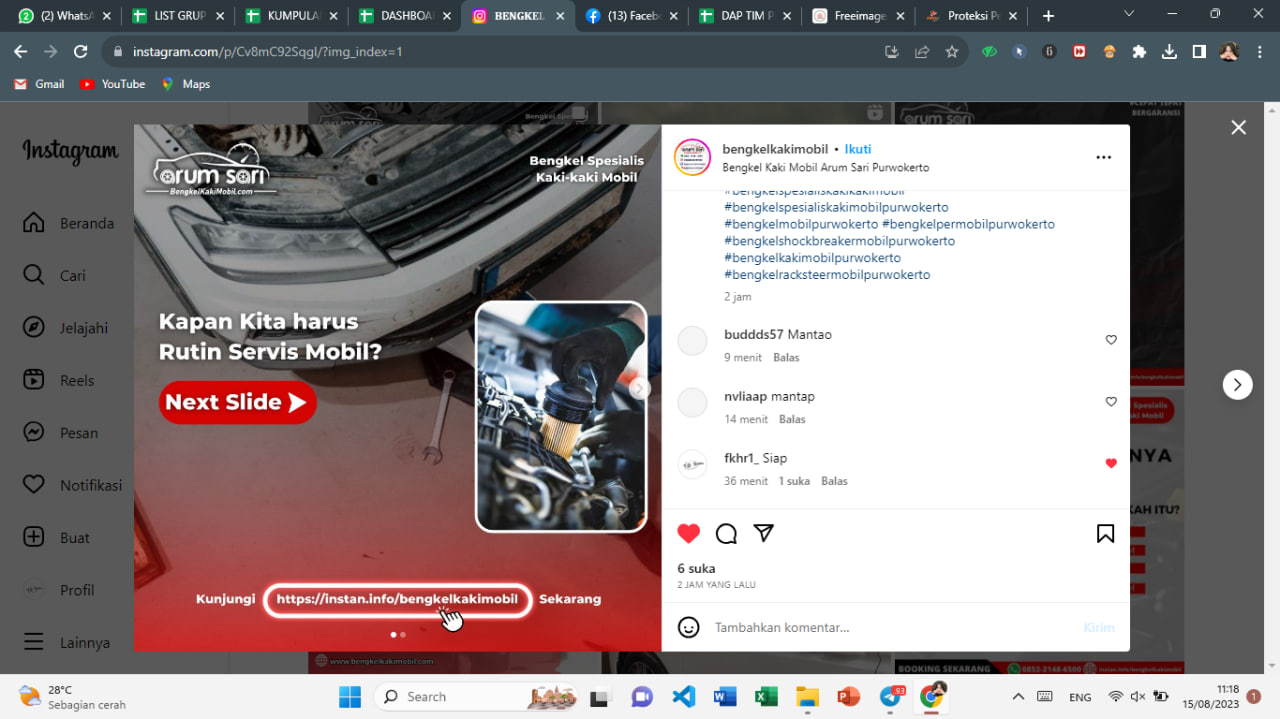Image resolution: width=1280 pixels, height=719 pixels.
Task: Click the taskbar Search box
Action: 477,696
